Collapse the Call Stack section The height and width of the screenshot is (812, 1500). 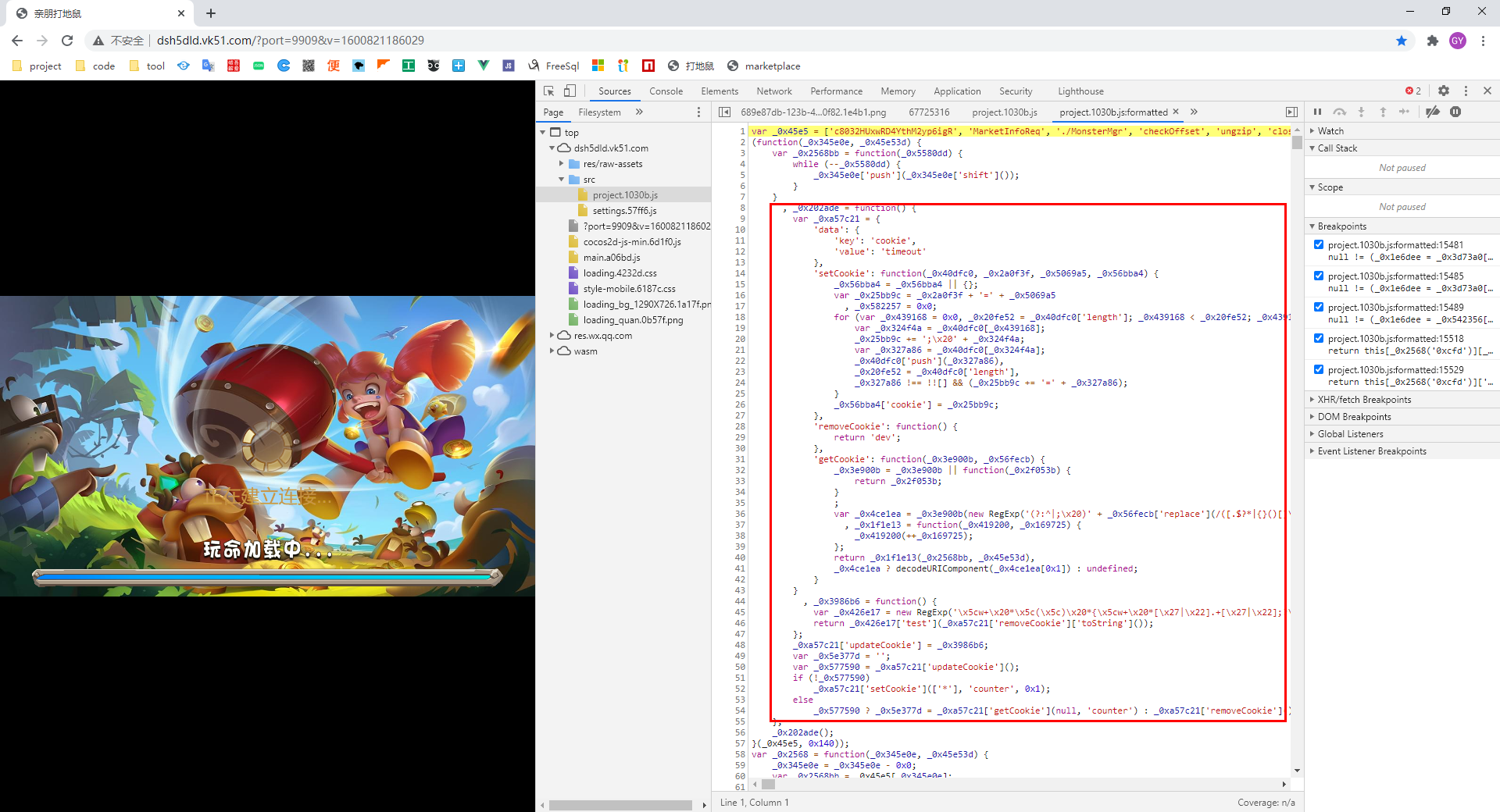[x=1402, y=148]
